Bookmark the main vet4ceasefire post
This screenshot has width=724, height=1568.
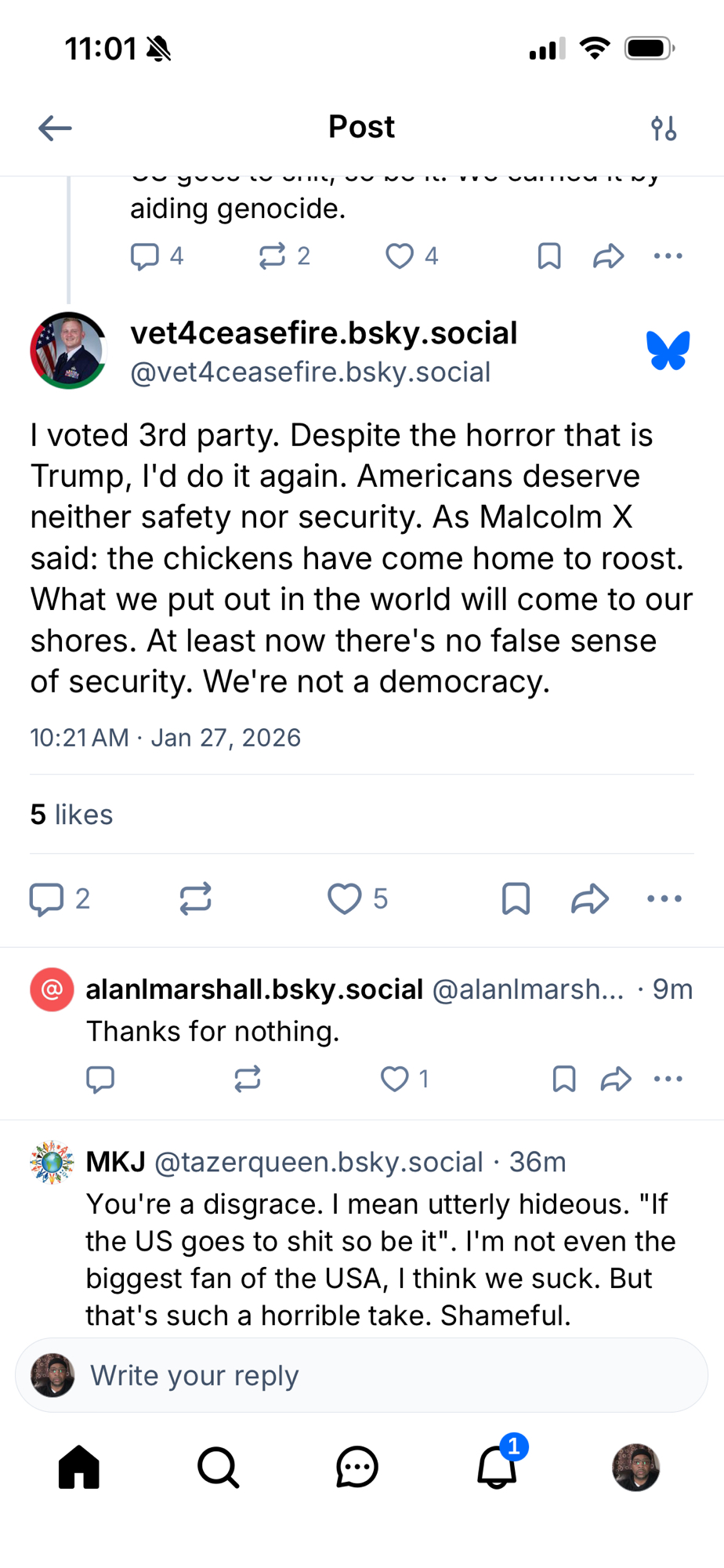516,898
